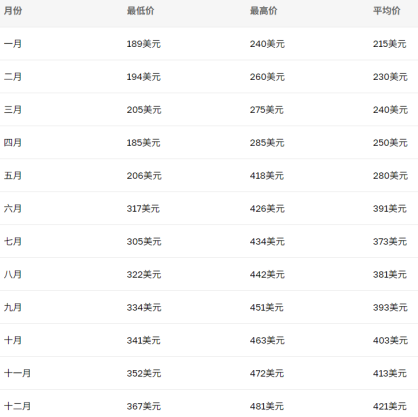The width and height of the screenshot is (418, 417).
Task: Click the 341美元 lowest price in 十月
Action: [144, 340]
